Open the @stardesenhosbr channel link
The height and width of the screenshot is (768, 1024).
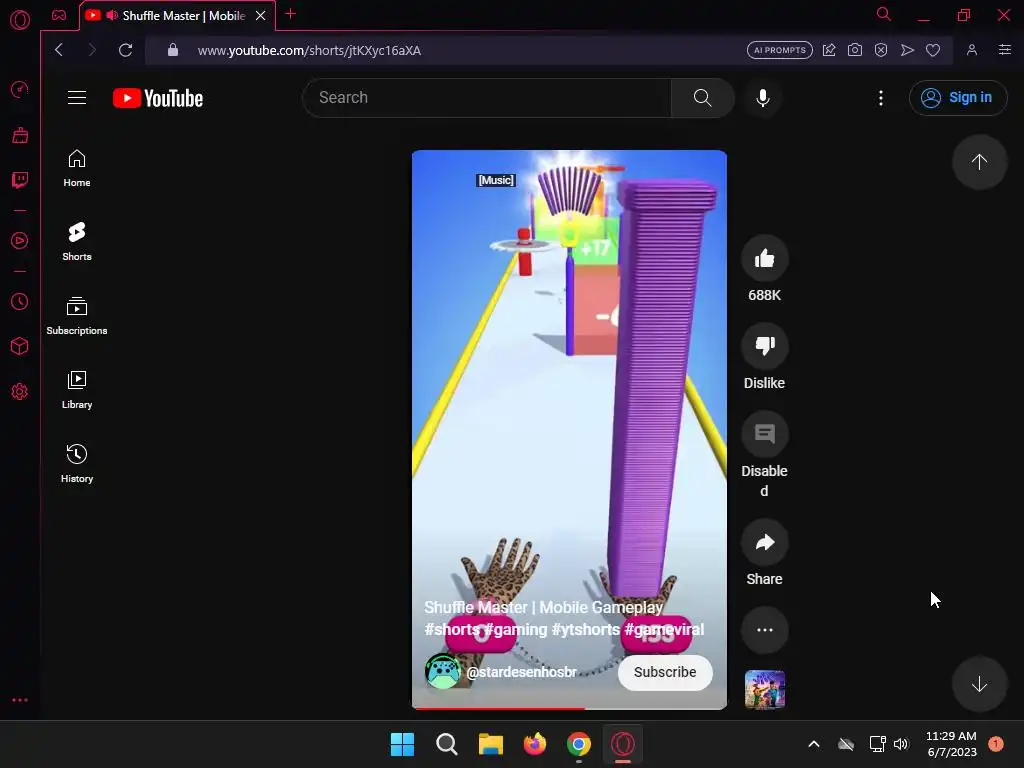(521, 672)
